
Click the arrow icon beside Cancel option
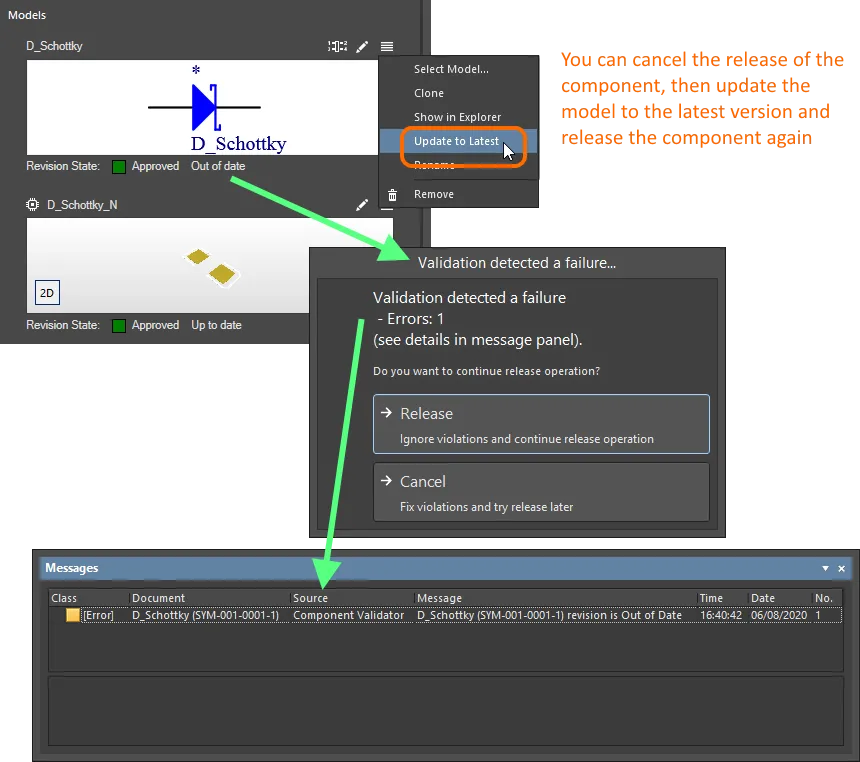coord(388,480)
